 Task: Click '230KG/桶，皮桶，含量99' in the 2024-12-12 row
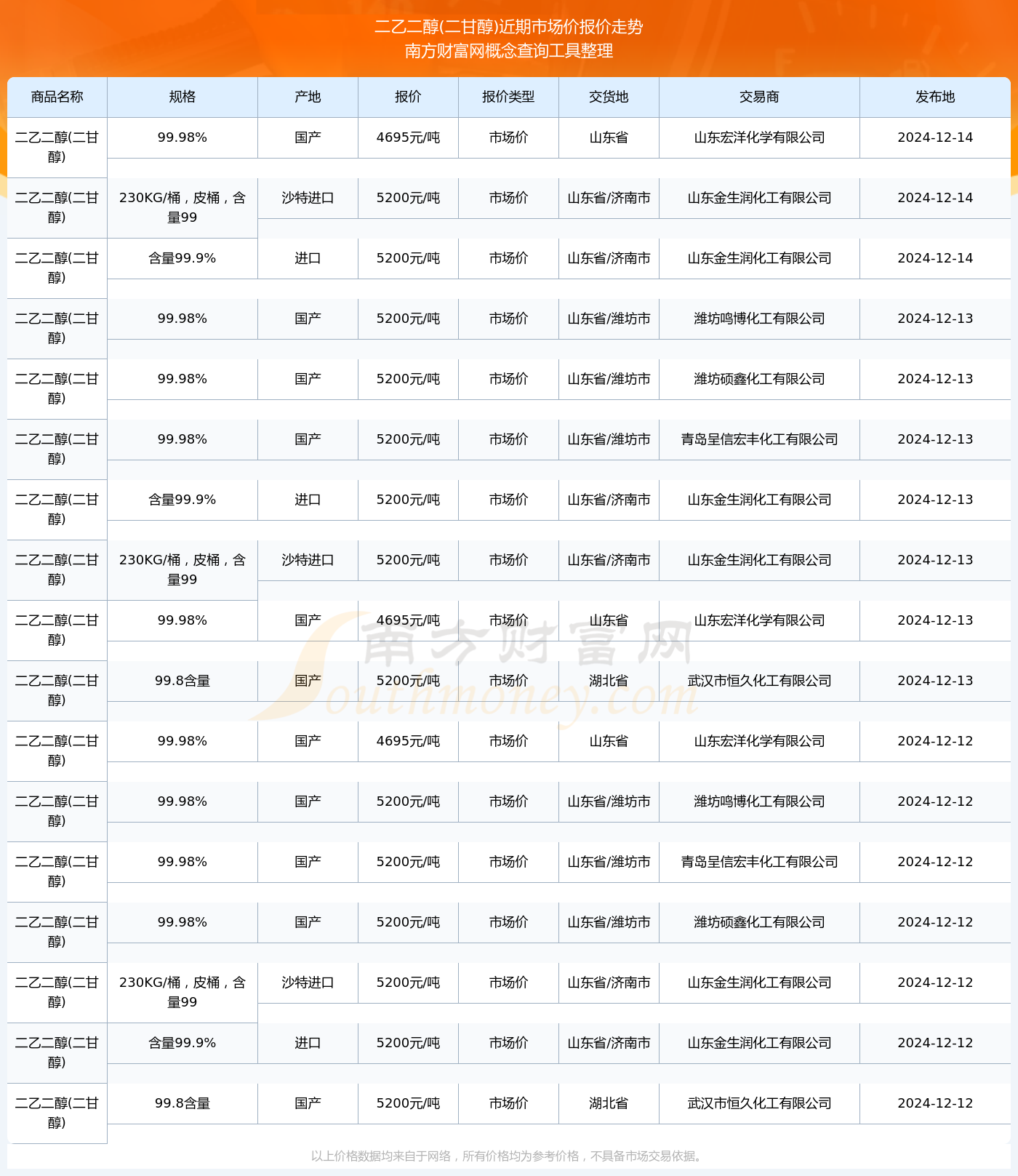(x=183, y=992)
